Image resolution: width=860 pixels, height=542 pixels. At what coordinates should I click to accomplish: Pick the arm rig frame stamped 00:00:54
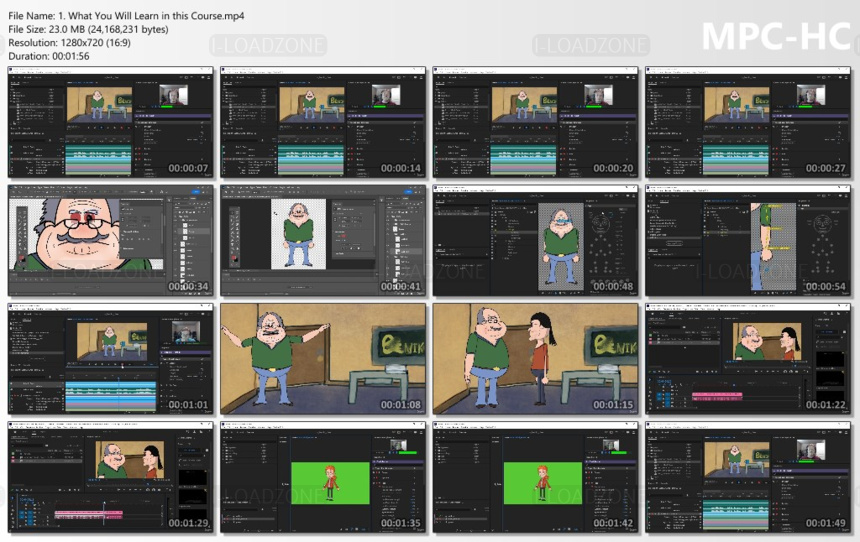(x=748, y=241)
